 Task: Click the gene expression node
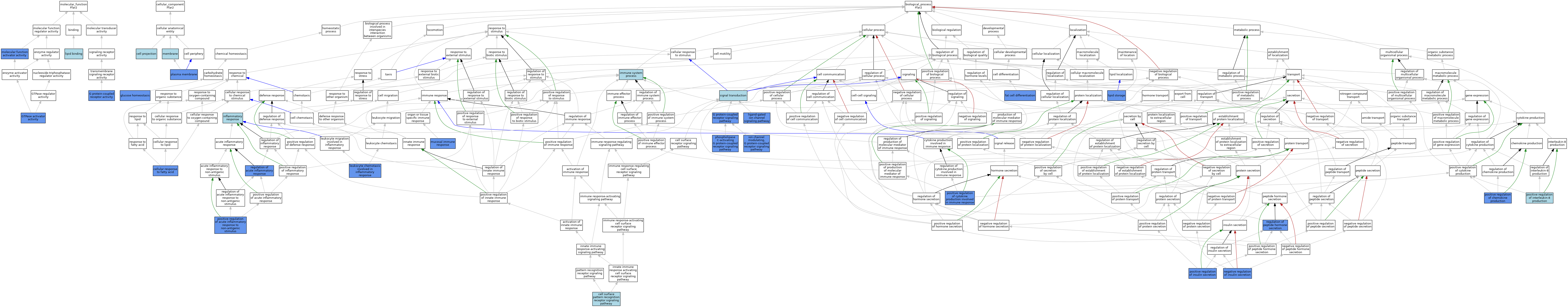[x=1477, y=96]
